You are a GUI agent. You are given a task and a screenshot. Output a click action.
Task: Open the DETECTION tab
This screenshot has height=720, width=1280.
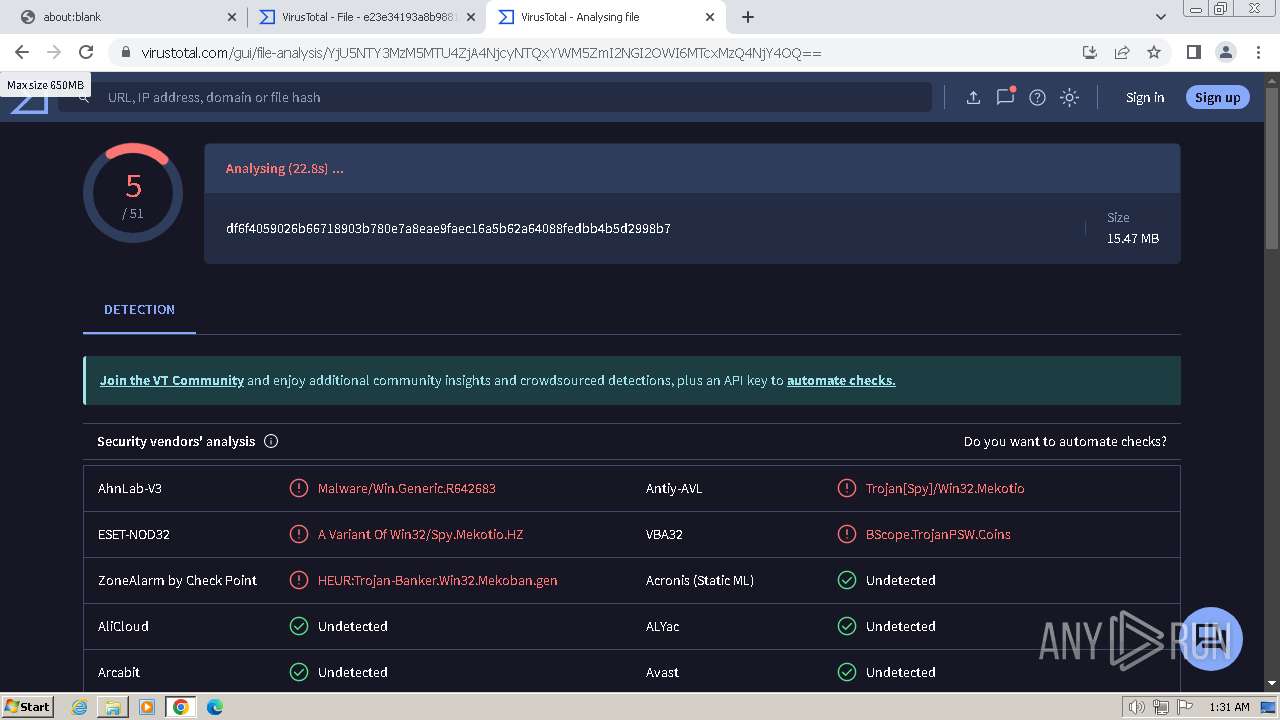[139, 310]
